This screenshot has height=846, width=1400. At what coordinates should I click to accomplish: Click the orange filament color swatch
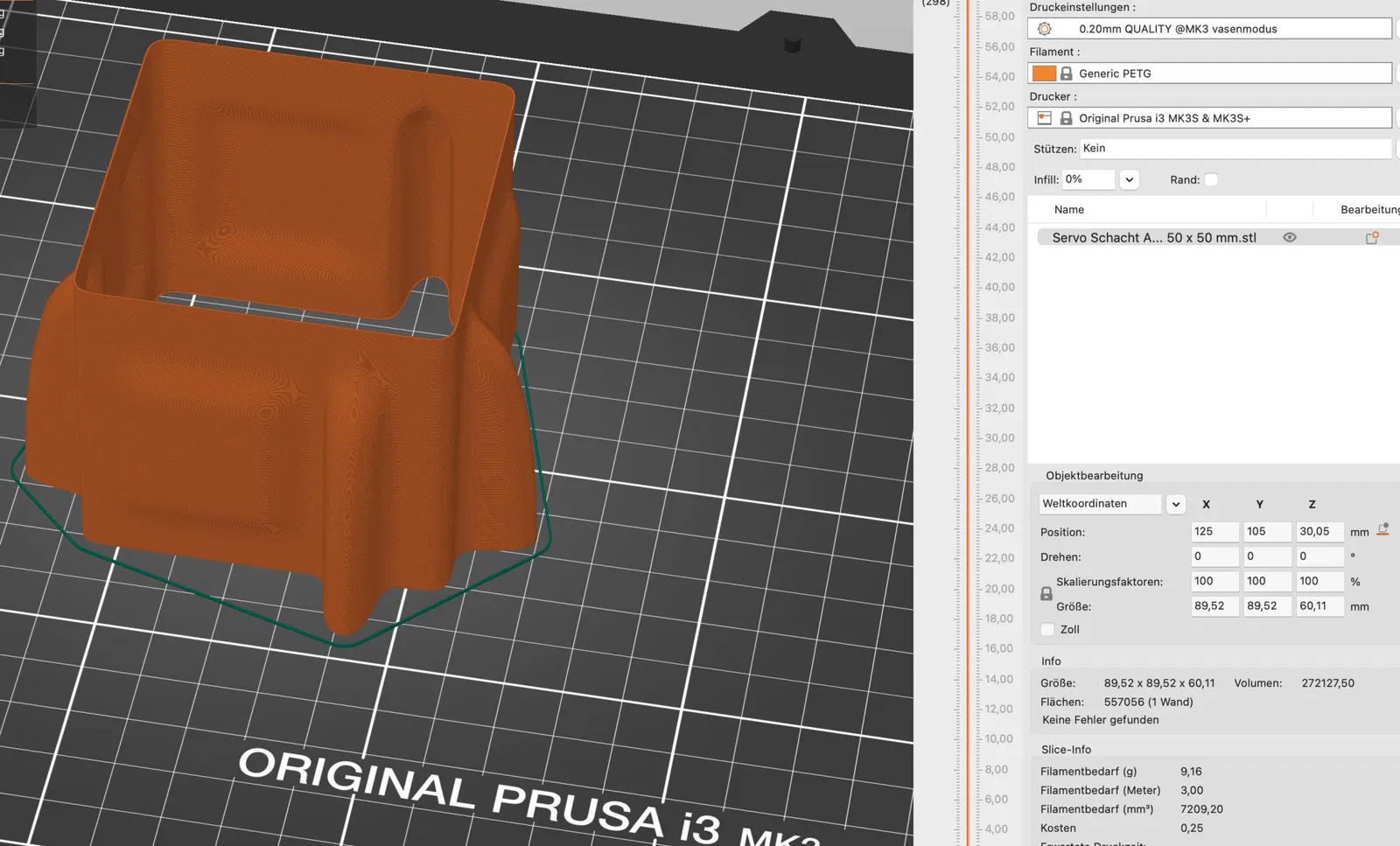(1044, 73)
